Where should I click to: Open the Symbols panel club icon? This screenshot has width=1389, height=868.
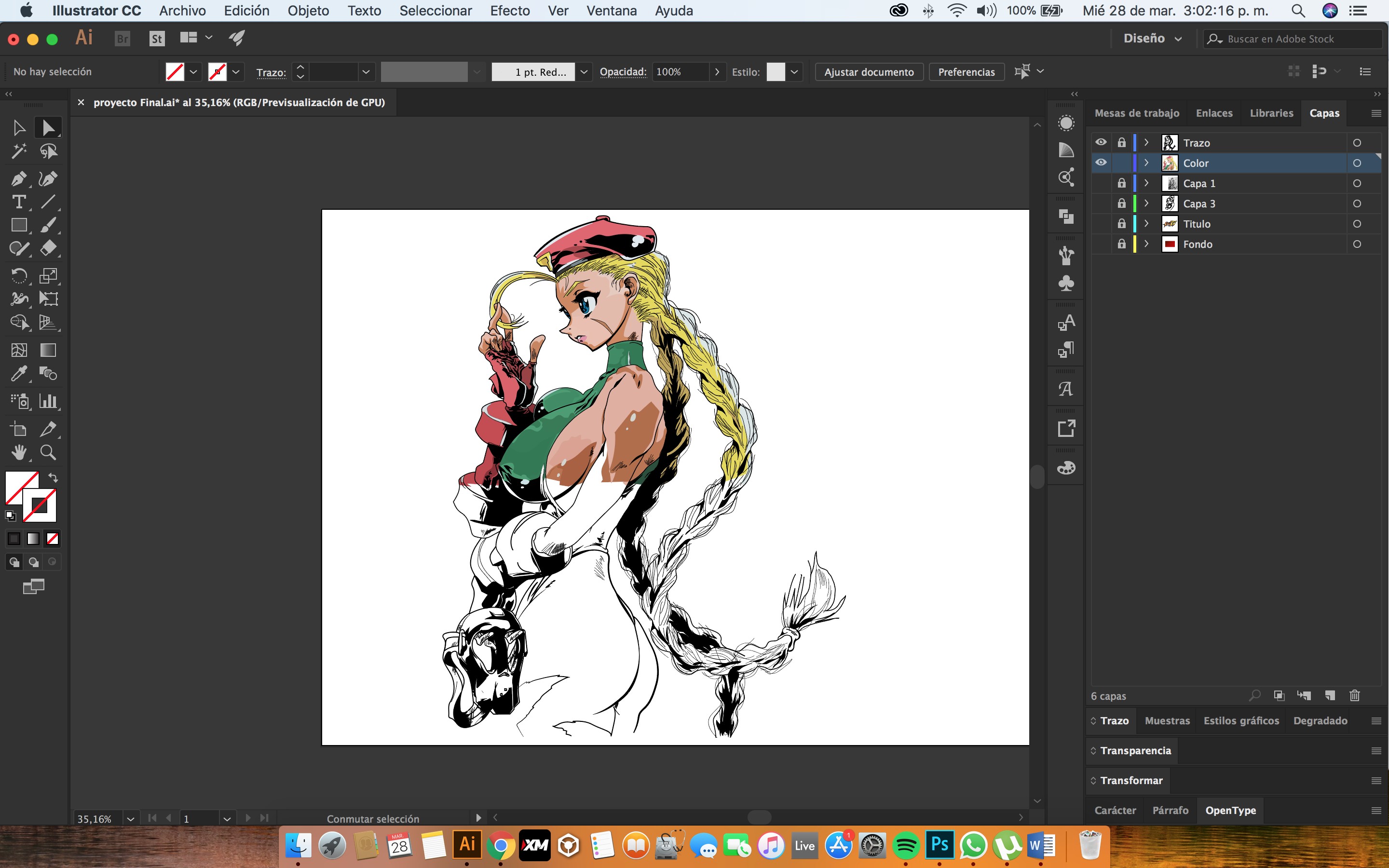tap(1066, 284)
